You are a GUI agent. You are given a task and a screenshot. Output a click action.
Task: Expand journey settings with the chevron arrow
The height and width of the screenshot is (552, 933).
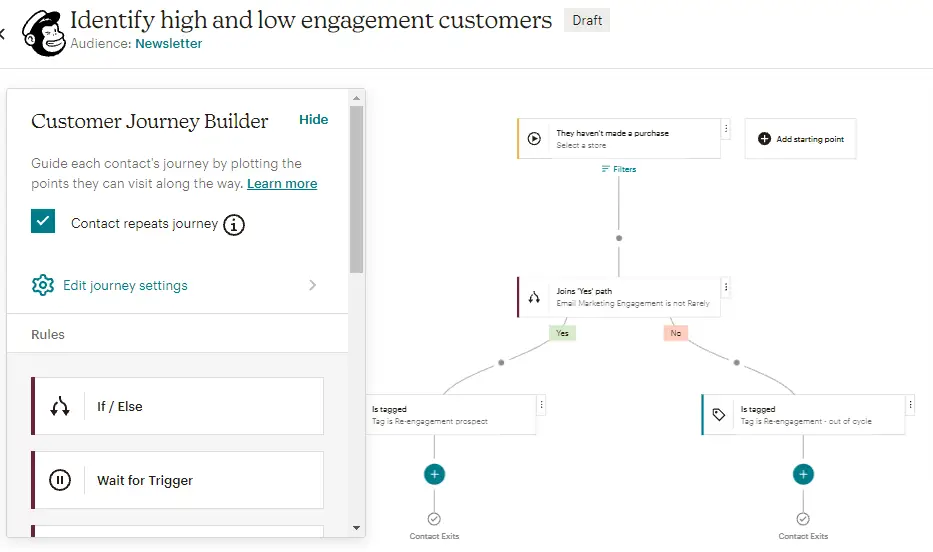coord(312,286)
